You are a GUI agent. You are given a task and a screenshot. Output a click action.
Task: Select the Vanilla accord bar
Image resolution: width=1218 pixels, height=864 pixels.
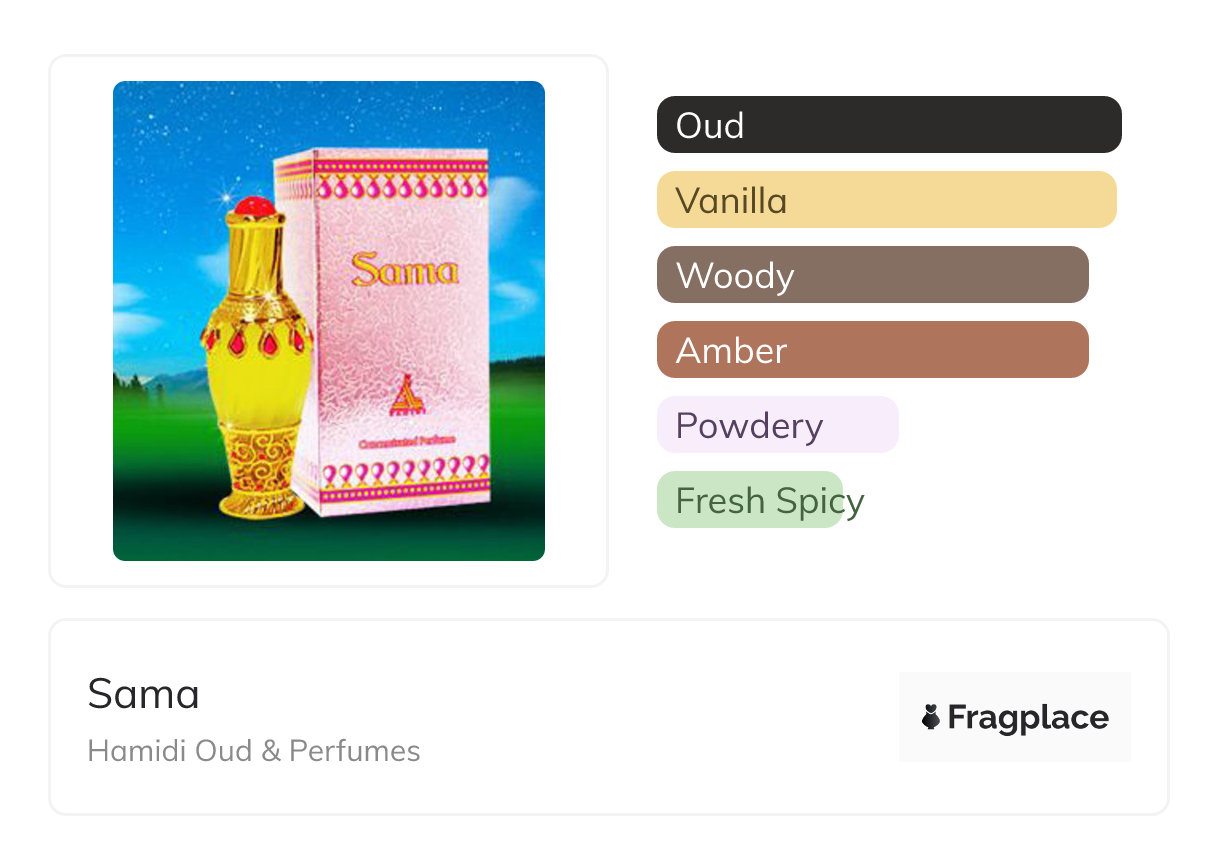(886, 200)
